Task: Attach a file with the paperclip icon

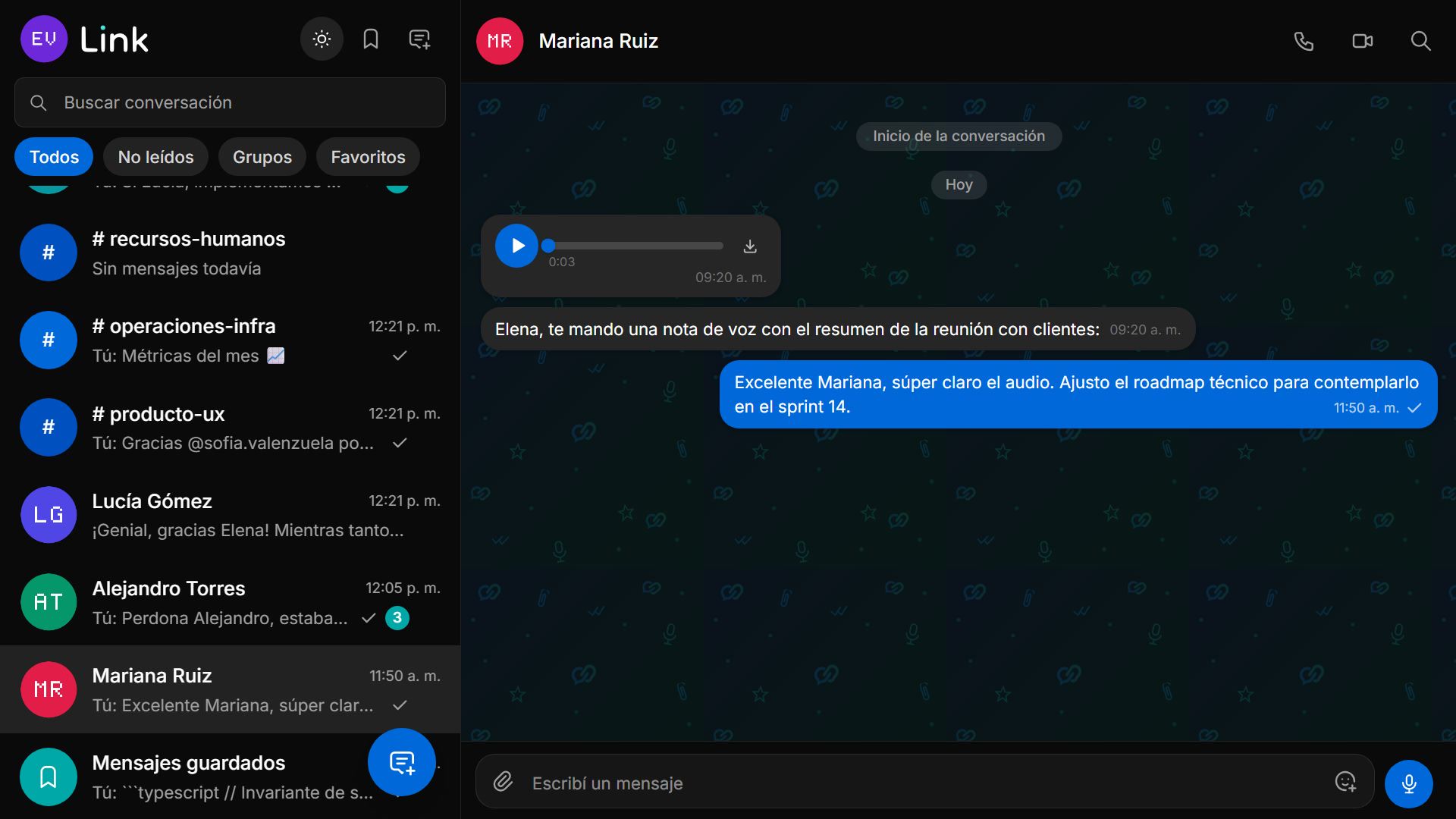Action: [504, 782]
